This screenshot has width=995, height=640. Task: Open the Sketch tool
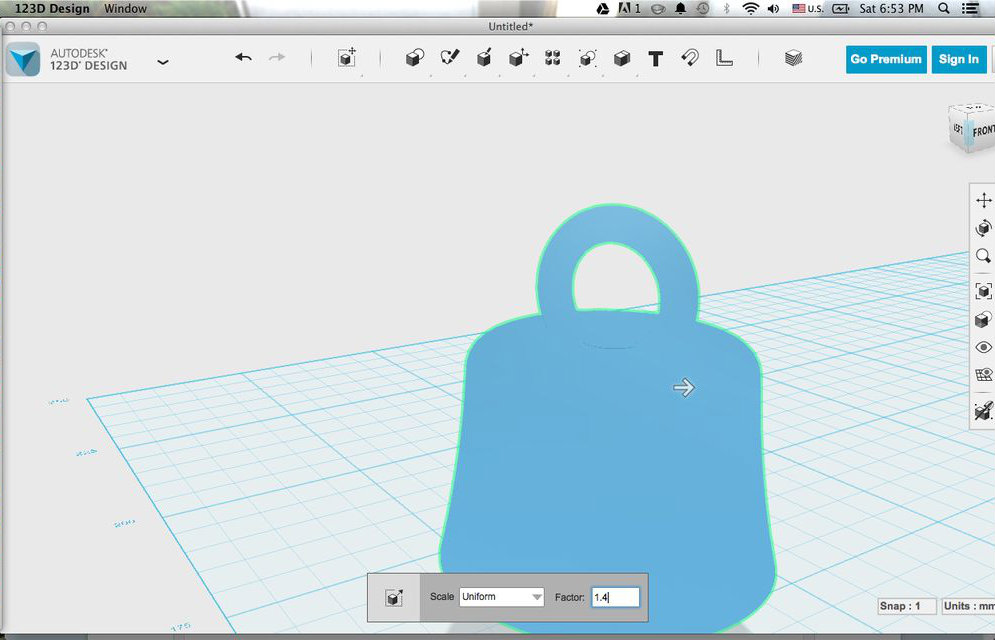pos(449,58)
